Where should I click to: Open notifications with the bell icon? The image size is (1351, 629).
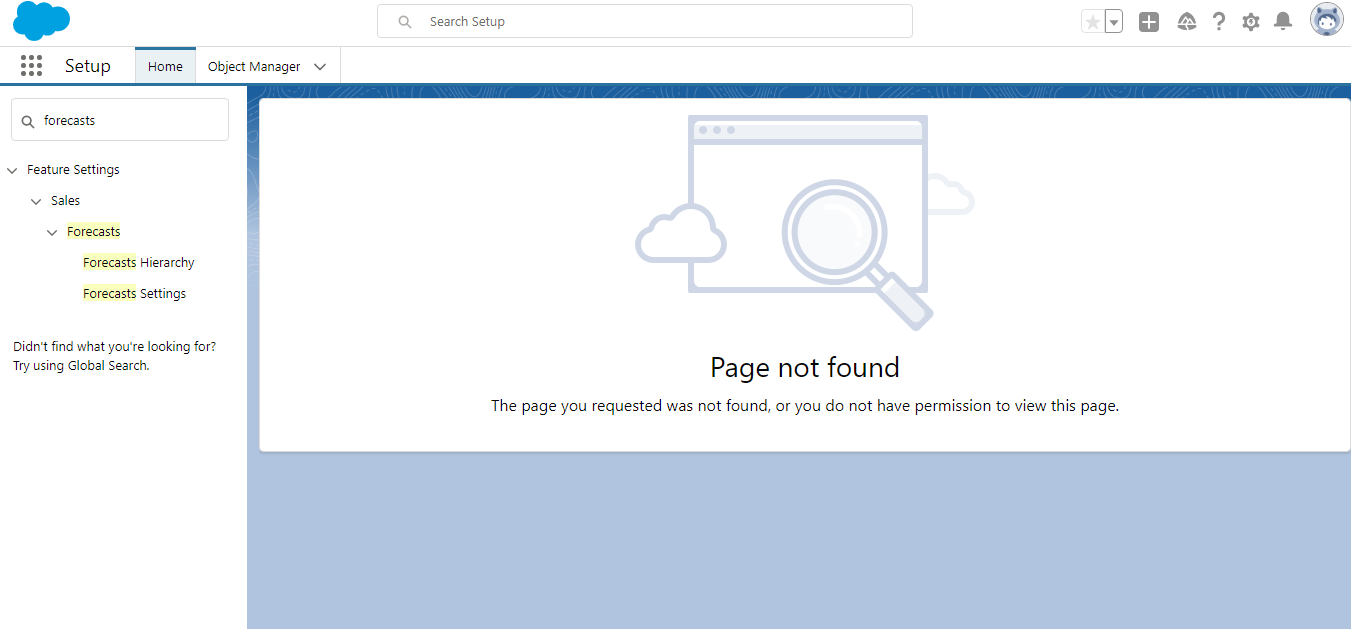coord(1282,20)
